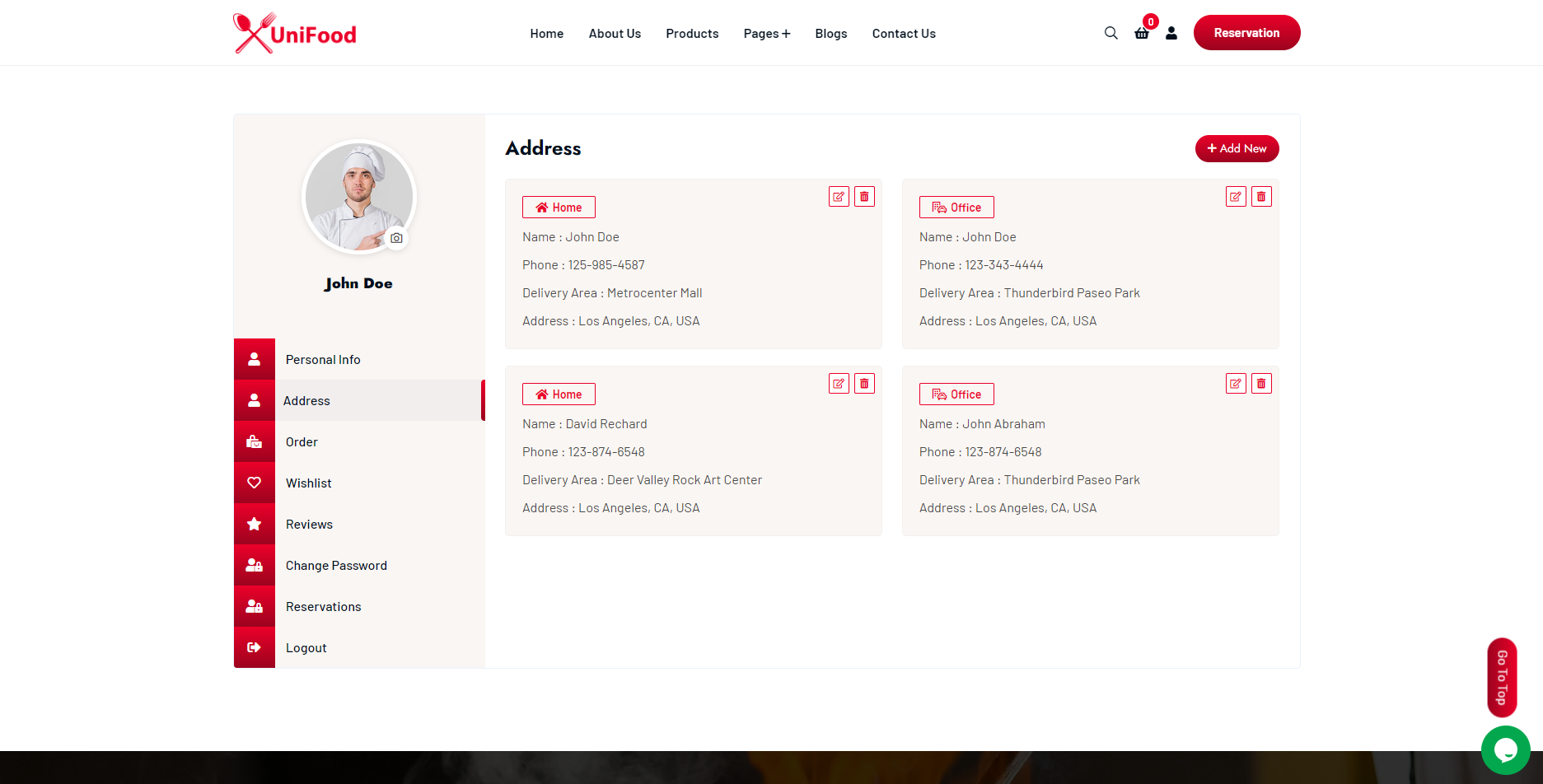Click the search magnifier icon in header

pos(1110,33)
